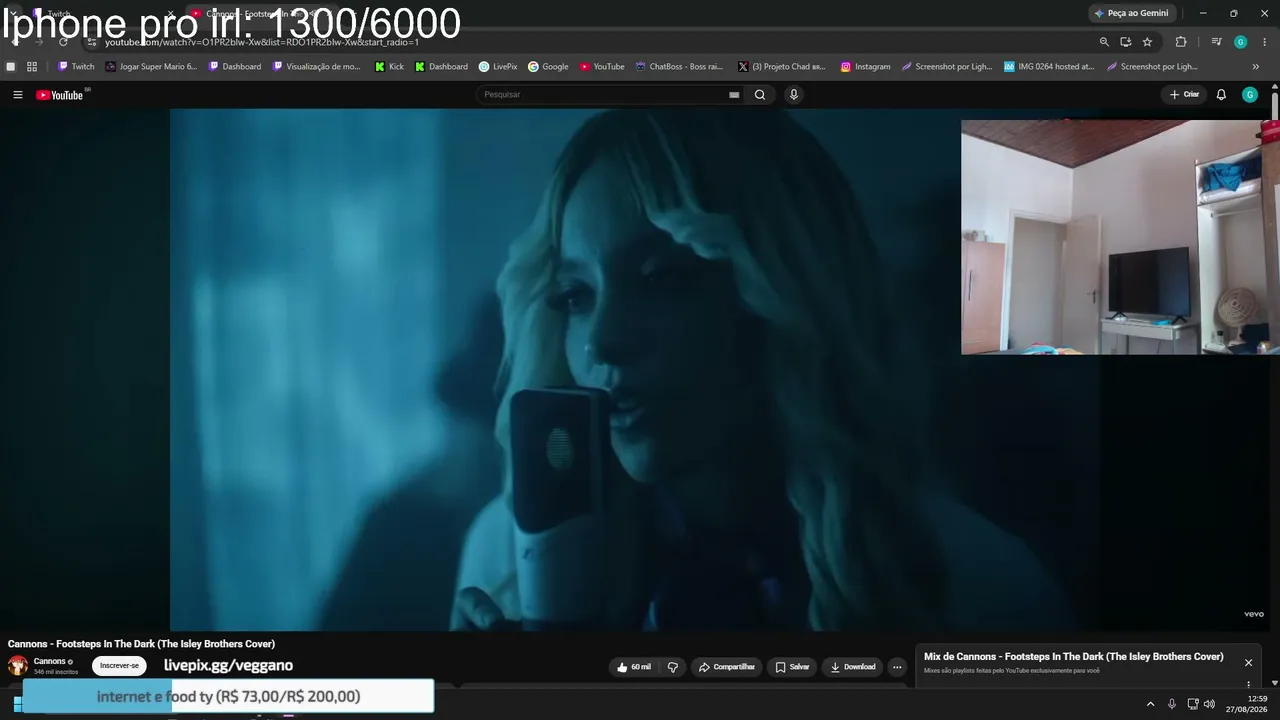This screenshot has width=1280, height=720.
Task: Click the YouTube search magnifier button
Action: pyautogui.click(x=760, y=95)
